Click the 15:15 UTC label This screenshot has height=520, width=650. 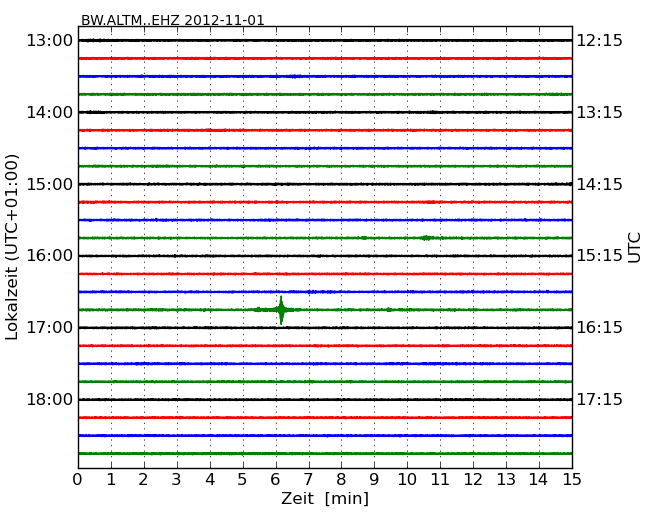(600, 256)
